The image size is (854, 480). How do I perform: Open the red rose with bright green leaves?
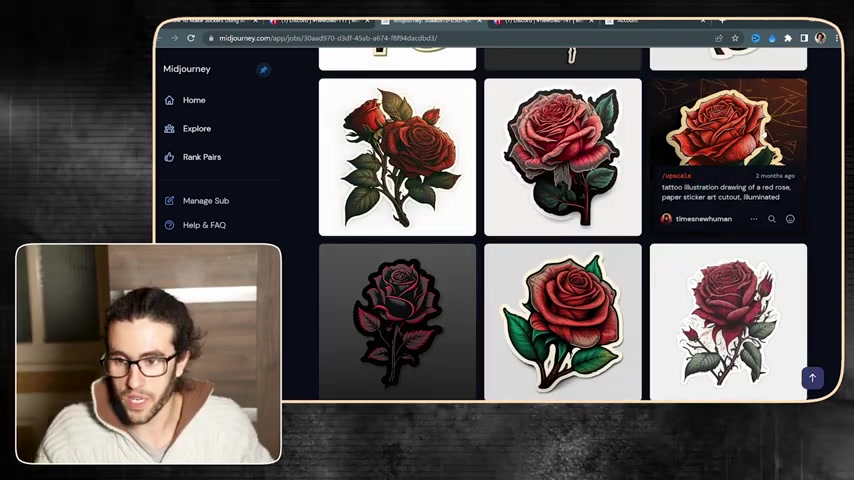coord(563,321)
